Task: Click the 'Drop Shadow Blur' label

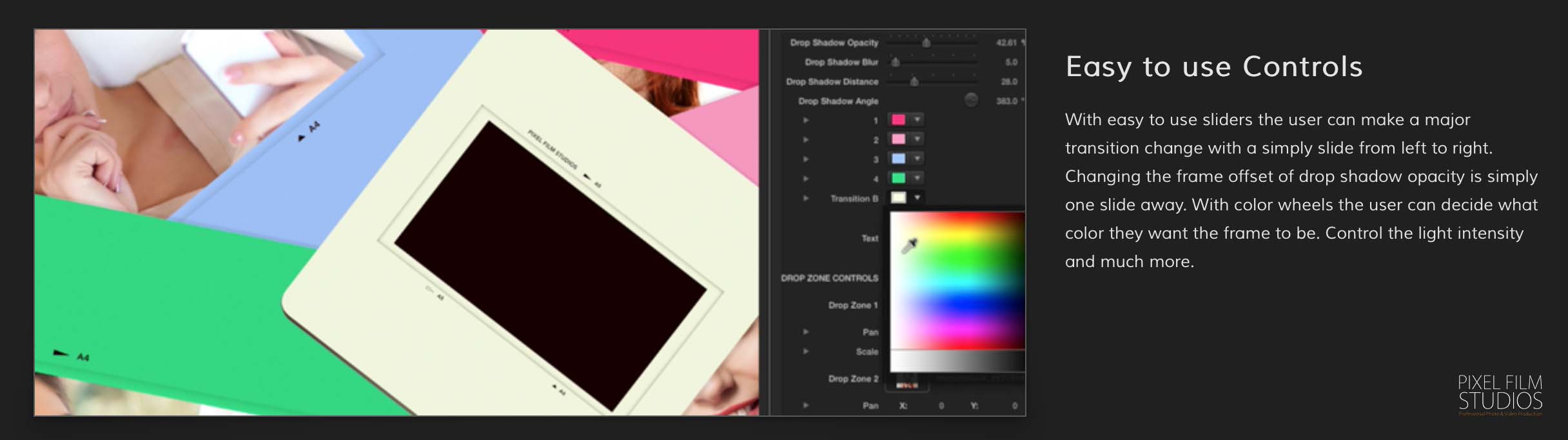Action: (841, 62)
